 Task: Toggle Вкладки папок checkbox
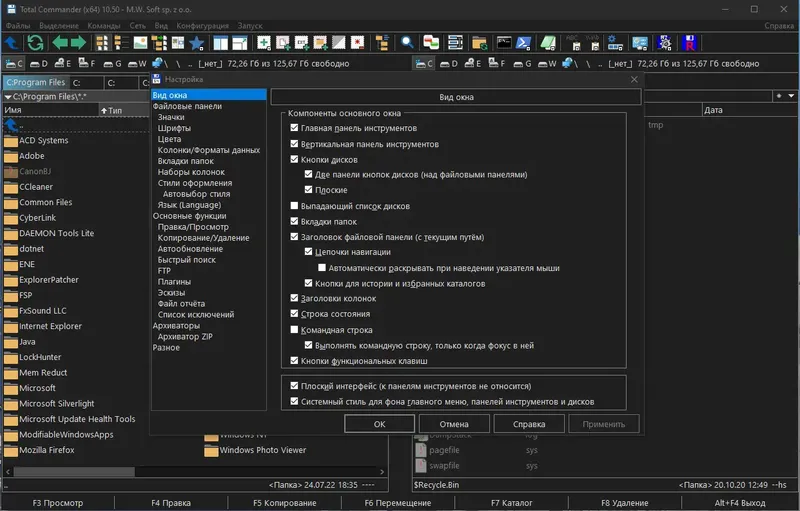pyautogui.click(x=294, y=221)
